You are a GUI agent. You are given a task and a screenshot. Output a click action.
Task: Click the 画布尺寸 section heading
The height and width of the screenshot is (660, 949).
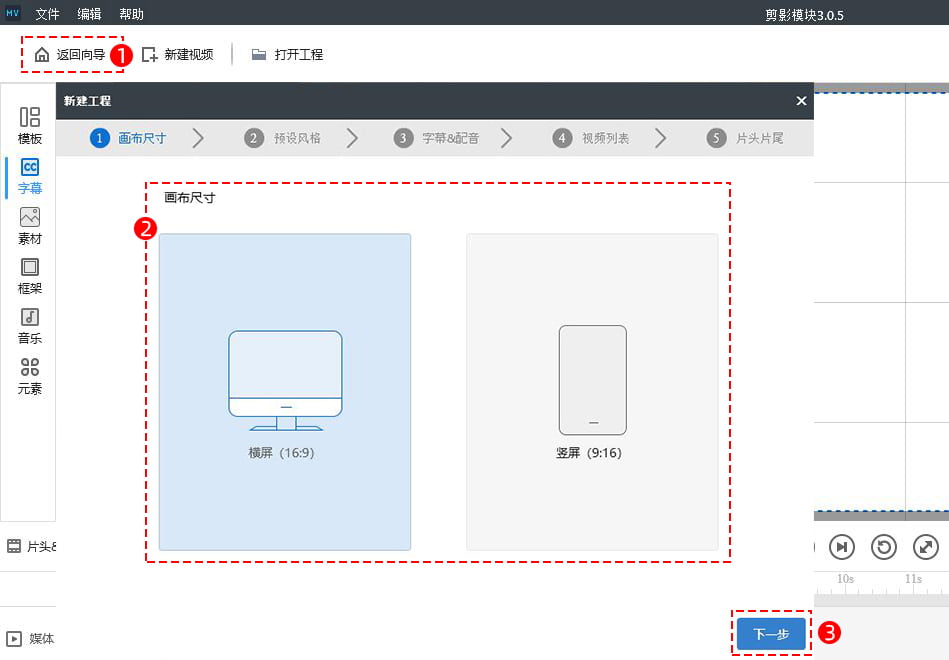point(190,197)
